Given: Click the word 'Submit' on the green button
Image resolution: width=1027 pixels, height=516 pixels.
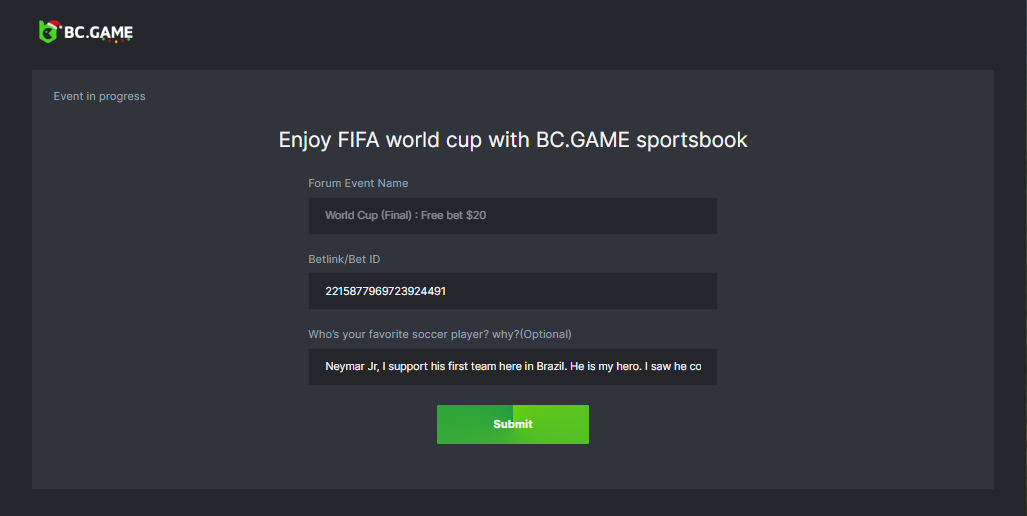Looking at the screenshot, I should pos(513,424).
